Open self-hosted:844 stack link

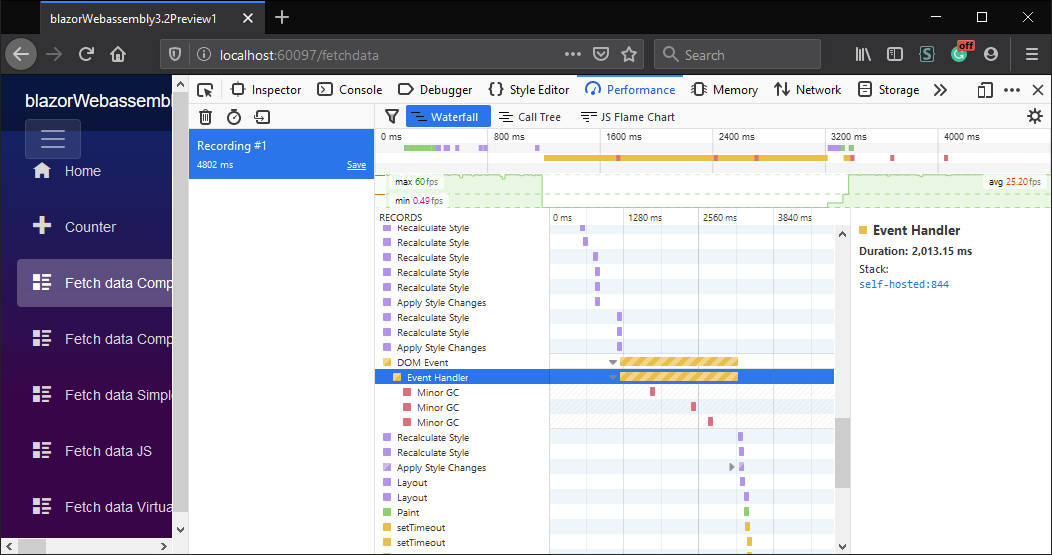[x=904, y=285]
